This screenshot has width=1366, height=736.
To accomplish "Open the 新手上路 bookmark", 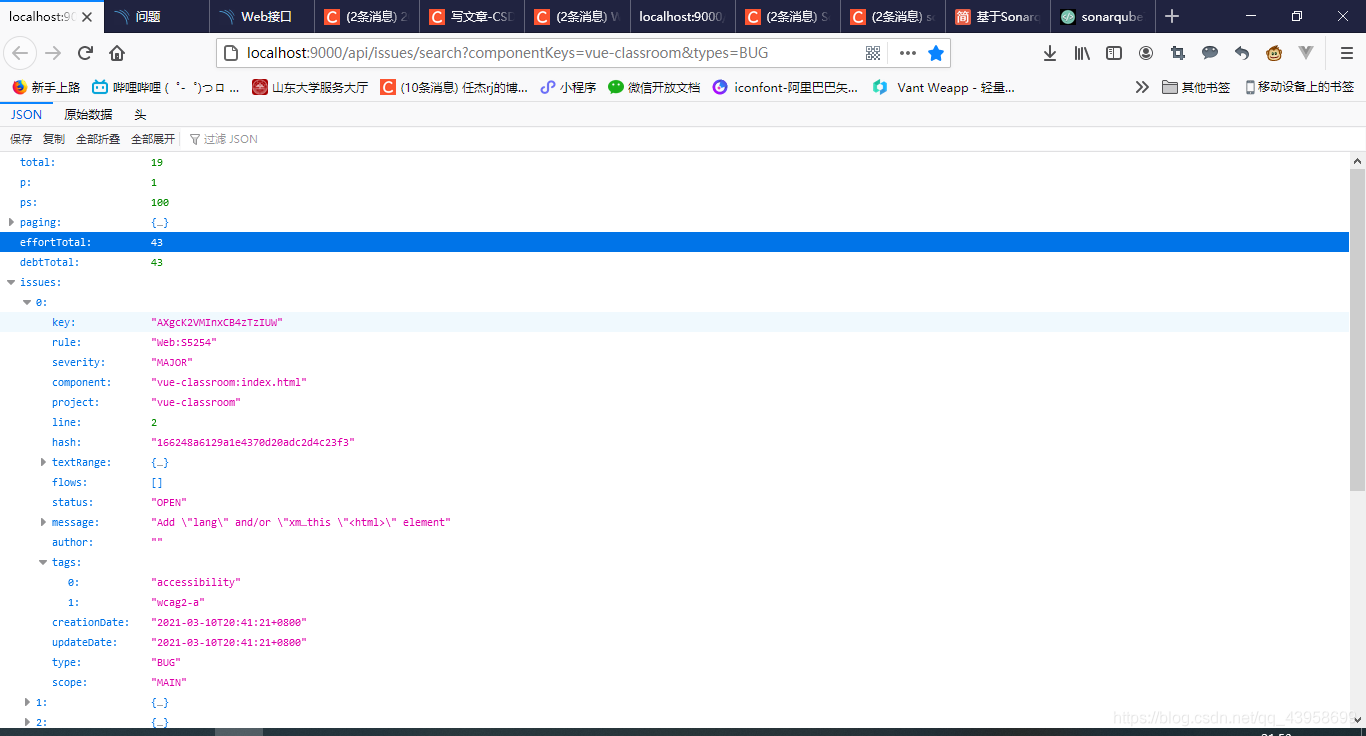I will [46, 87].
